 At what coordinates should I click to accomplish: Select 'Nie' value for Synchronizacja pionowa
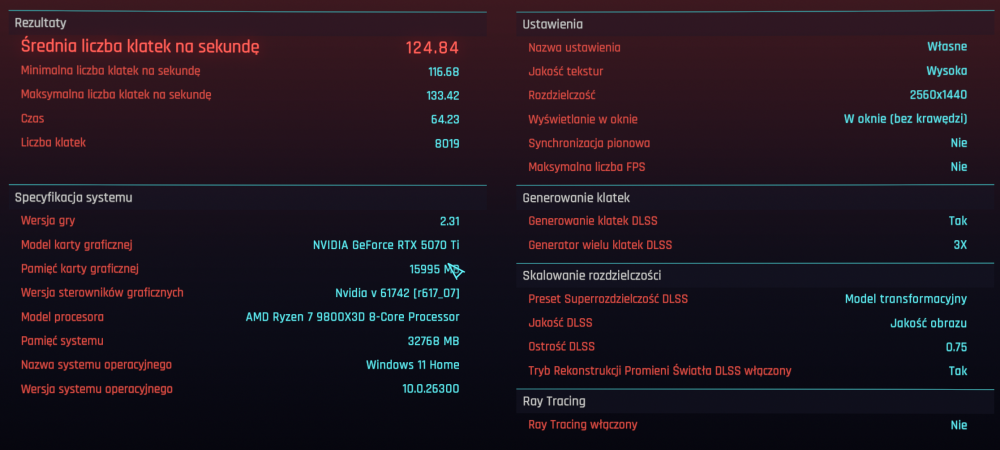tap(959, 143)
